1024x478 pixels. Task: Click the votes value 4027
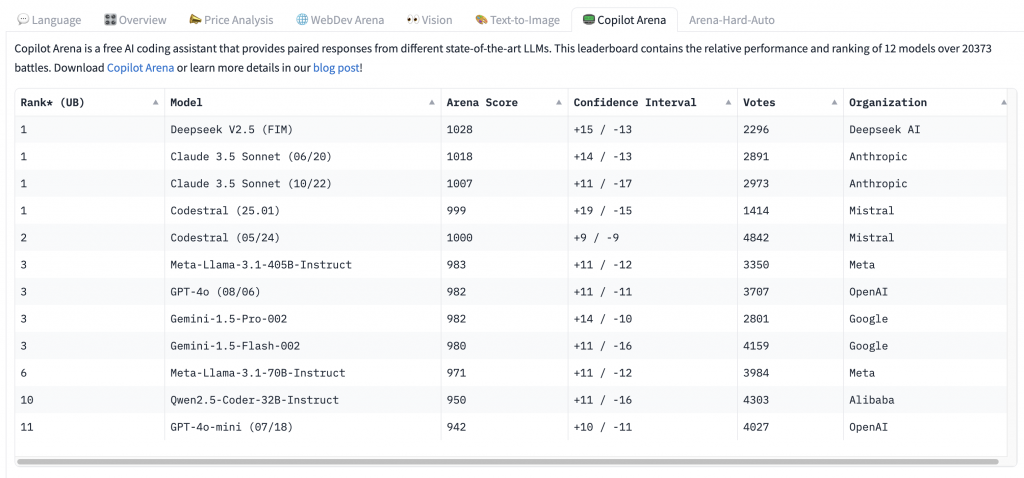pos(756,427)
